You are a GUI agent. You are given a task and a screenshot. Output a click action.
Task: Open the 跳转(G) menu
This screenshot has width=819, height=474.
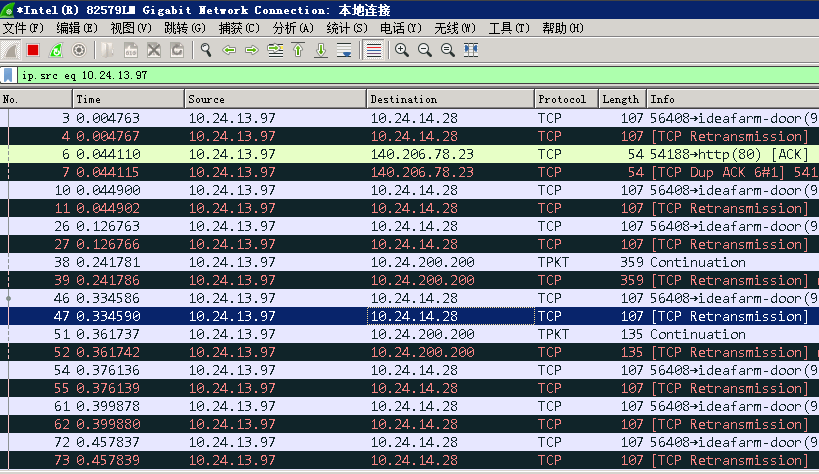click(184, 28)
